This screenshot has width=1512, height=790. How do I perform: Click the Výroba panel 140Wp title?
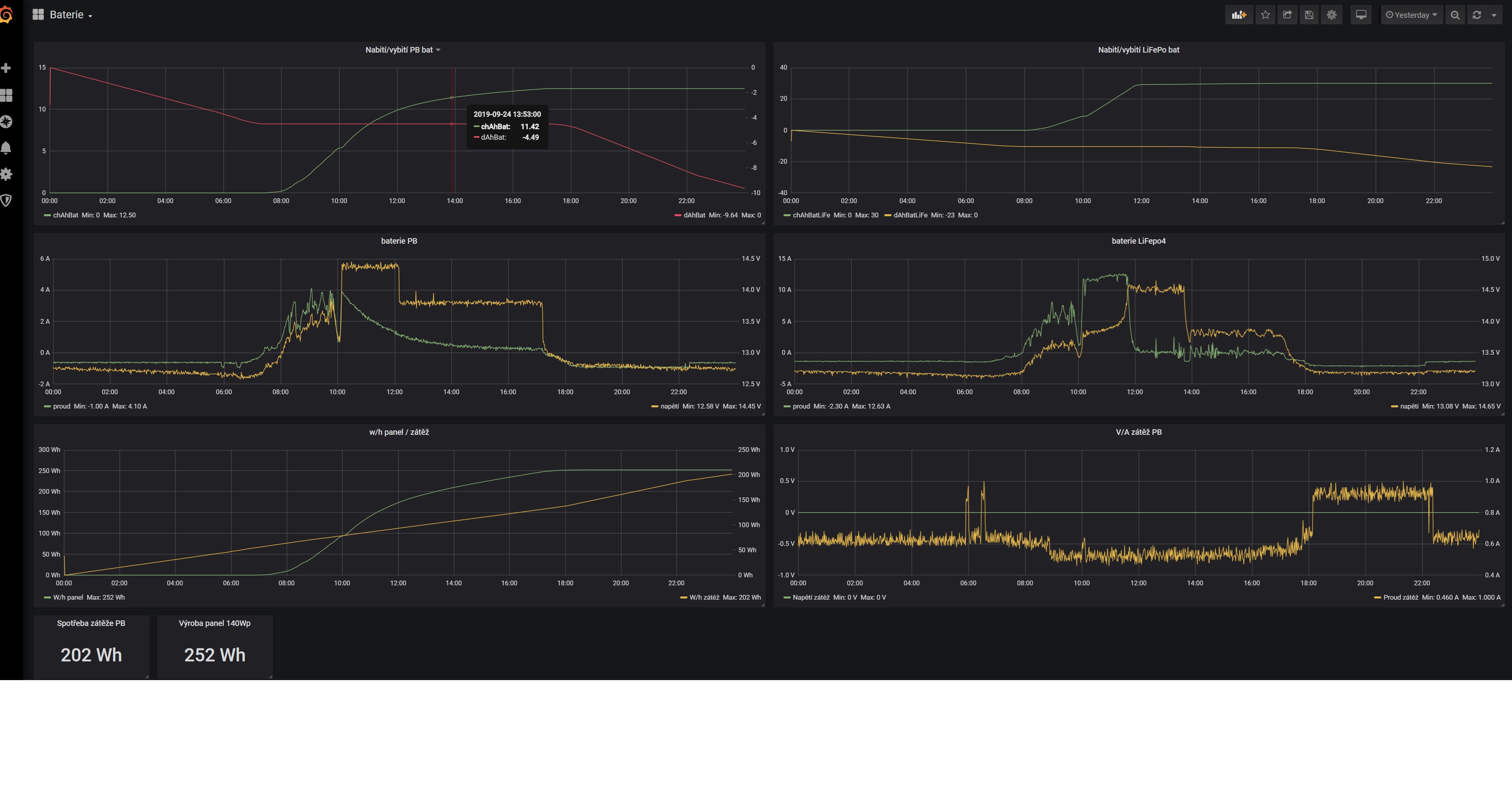click(214, 623)
